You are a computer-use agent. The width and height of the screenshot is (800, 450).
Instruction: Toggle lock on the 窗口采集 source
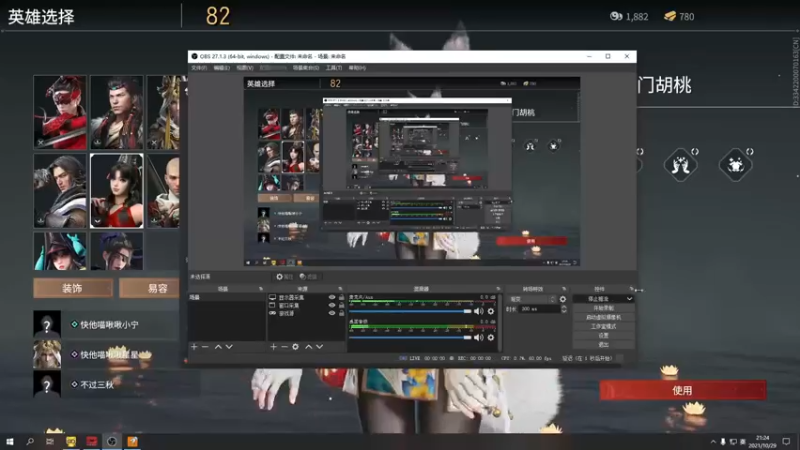click(x=341, y=305)
